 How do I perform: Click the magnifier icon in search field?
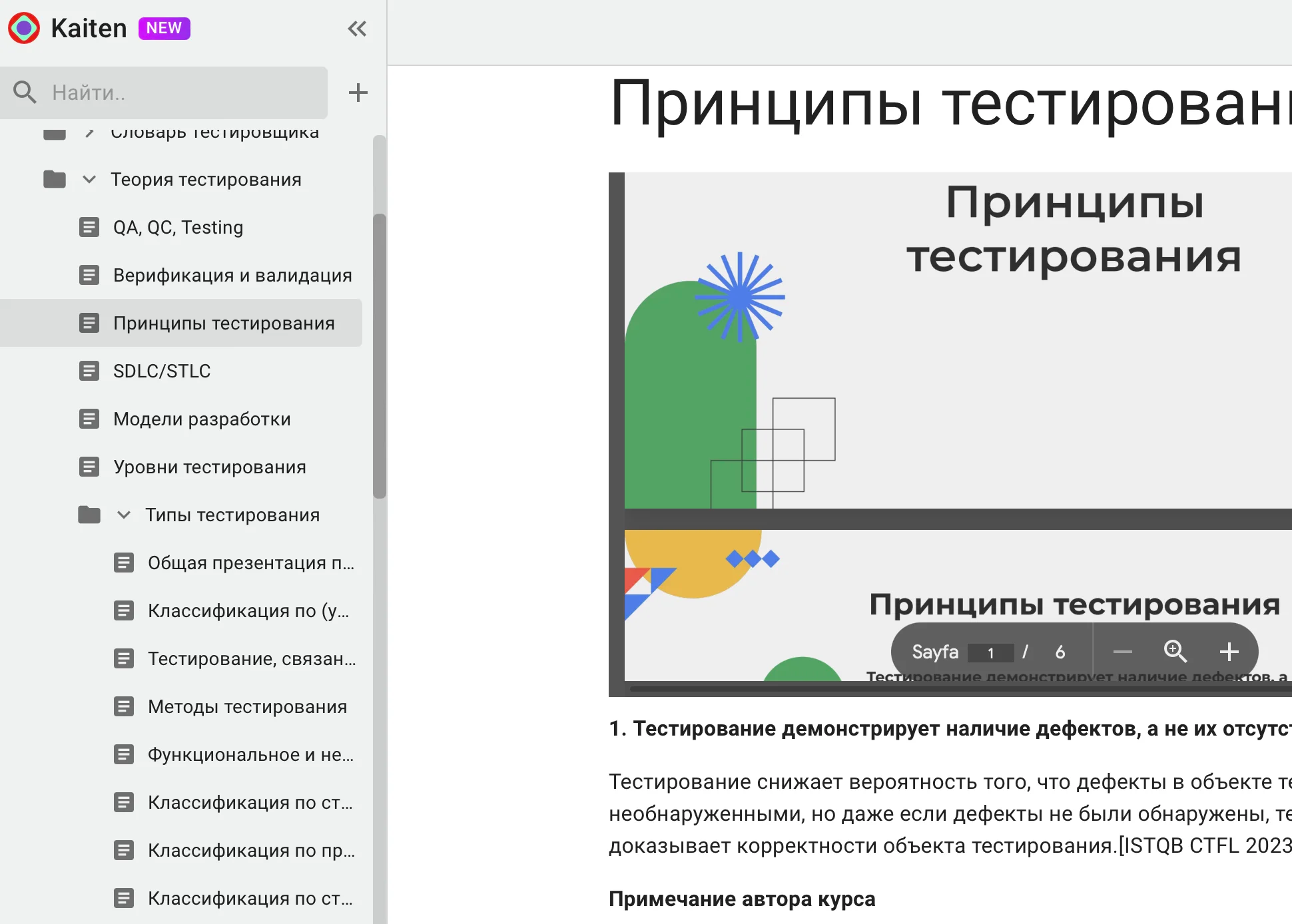click(x=25, y=93)
